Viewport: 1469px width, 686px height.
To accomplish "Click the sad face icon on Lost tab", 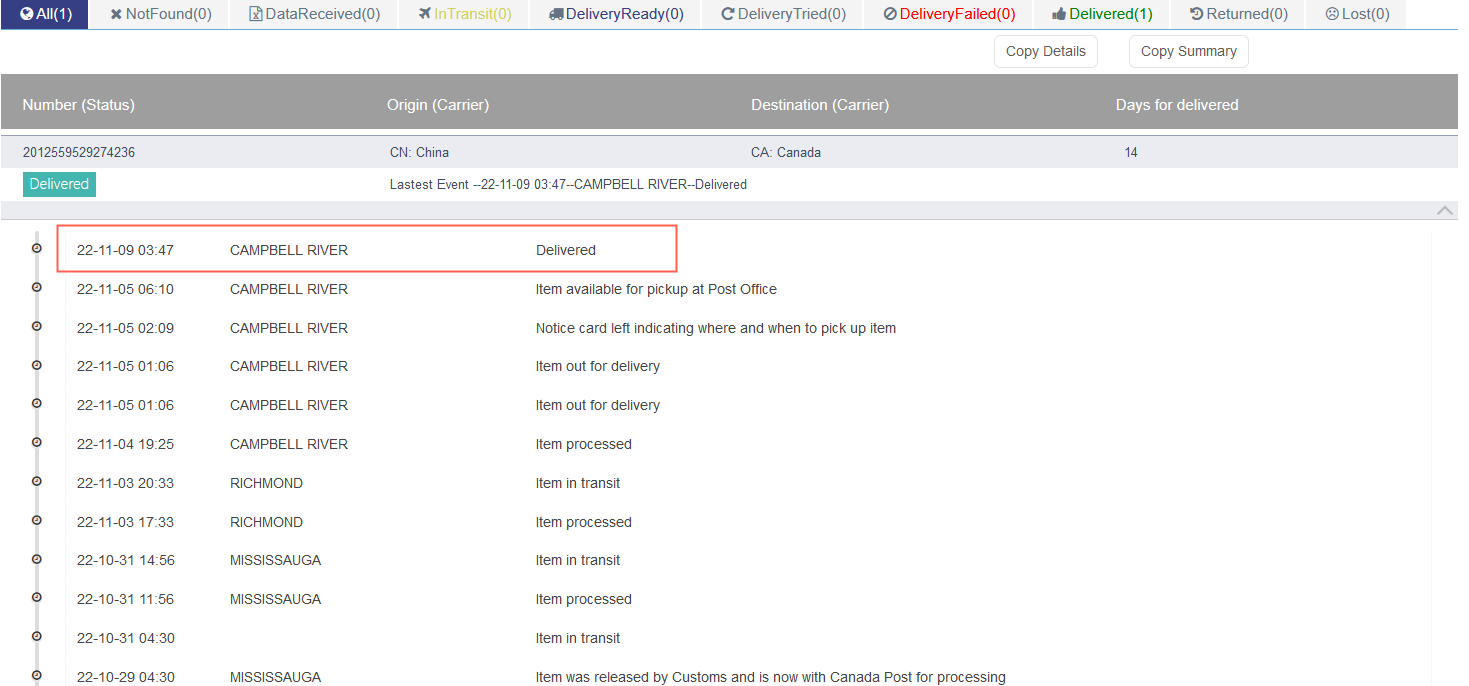I will click(x=1332, y=14).
